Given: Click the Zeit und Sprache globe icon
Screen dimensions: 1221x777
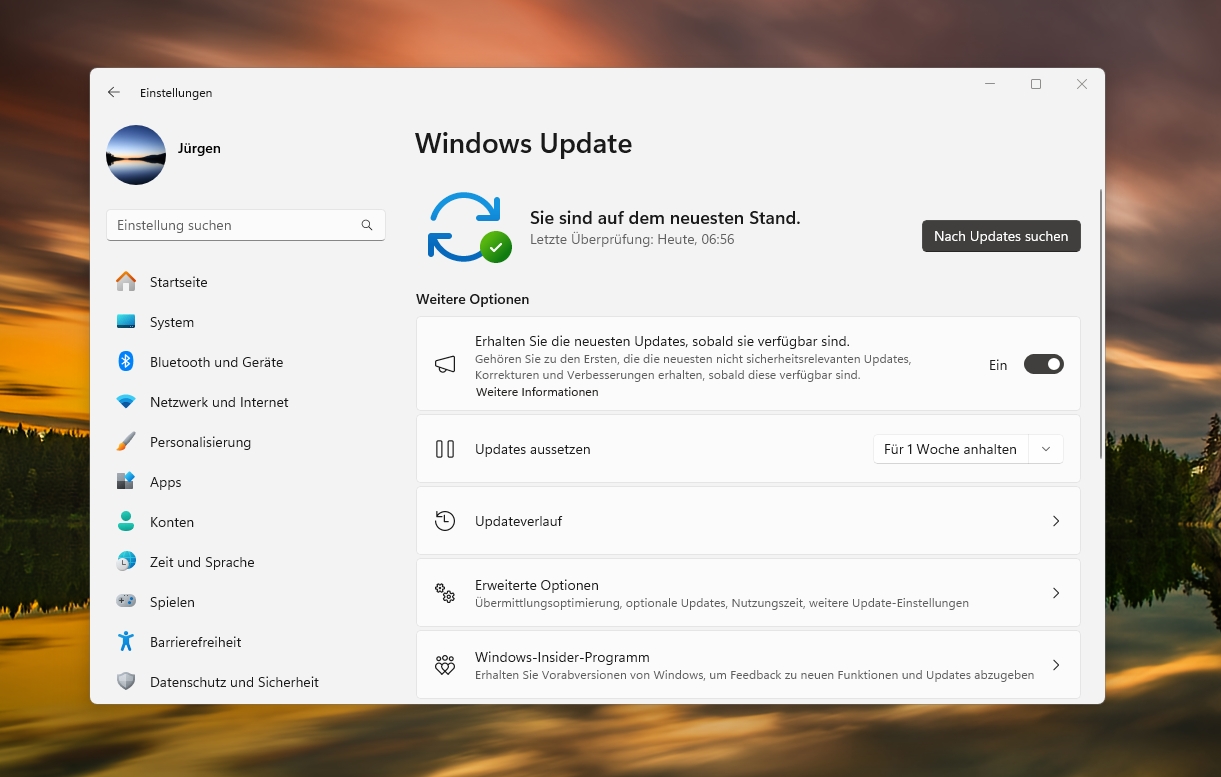Looking at the screenshot, I should click(x=126, y=562).
